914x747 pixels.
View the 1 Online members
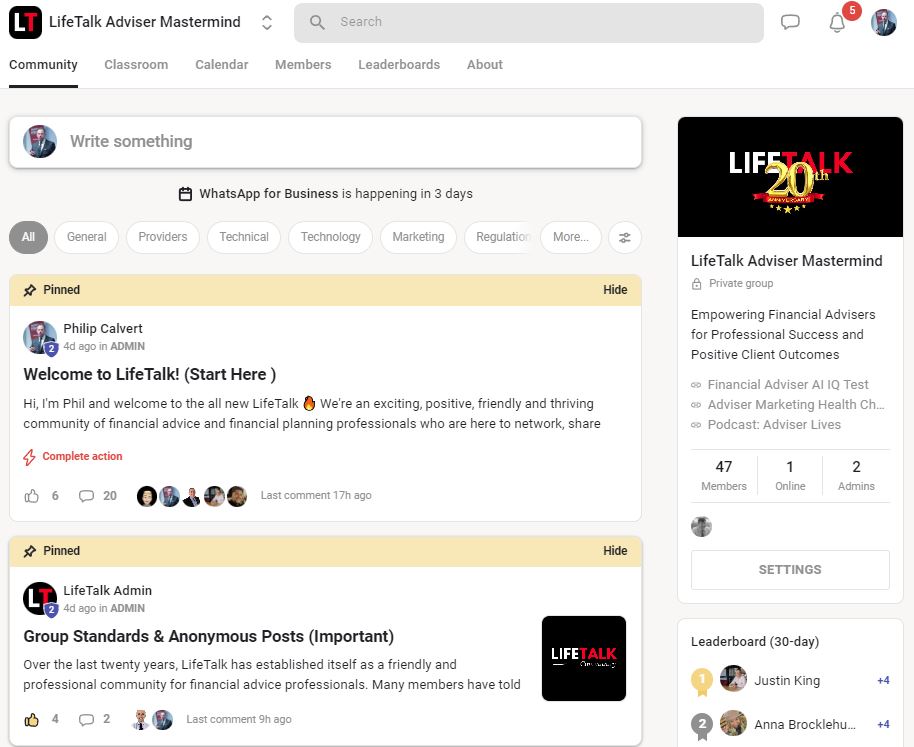click(x=790, y=475)
